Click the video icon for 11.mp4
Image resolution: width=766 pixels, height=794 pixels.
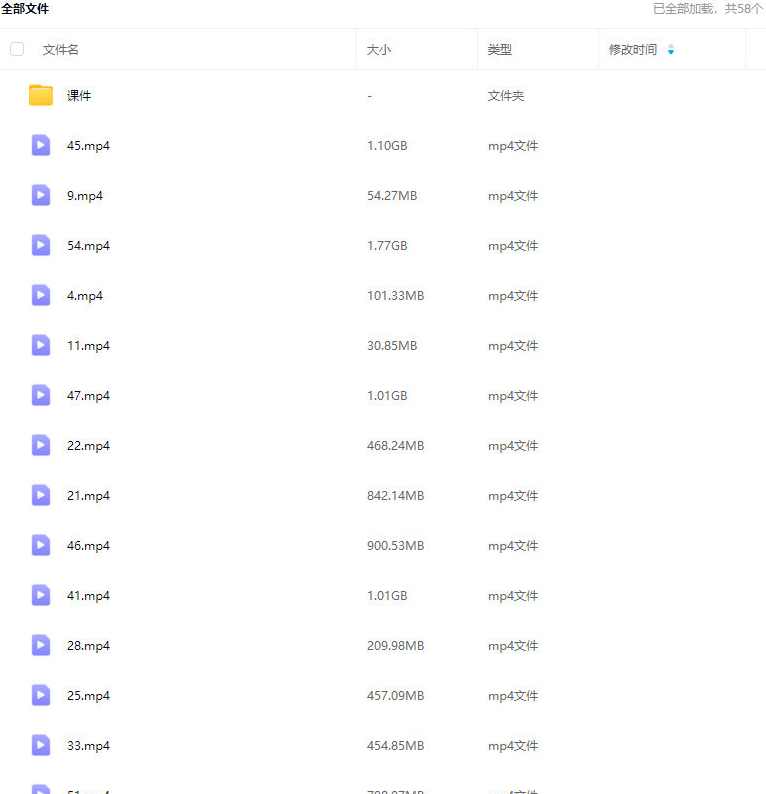(41, 346)
